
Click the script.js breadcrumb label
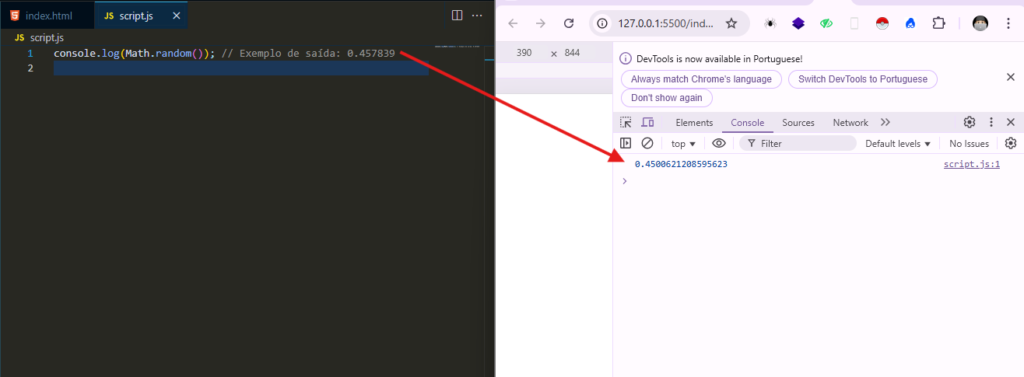coord(46,38)
